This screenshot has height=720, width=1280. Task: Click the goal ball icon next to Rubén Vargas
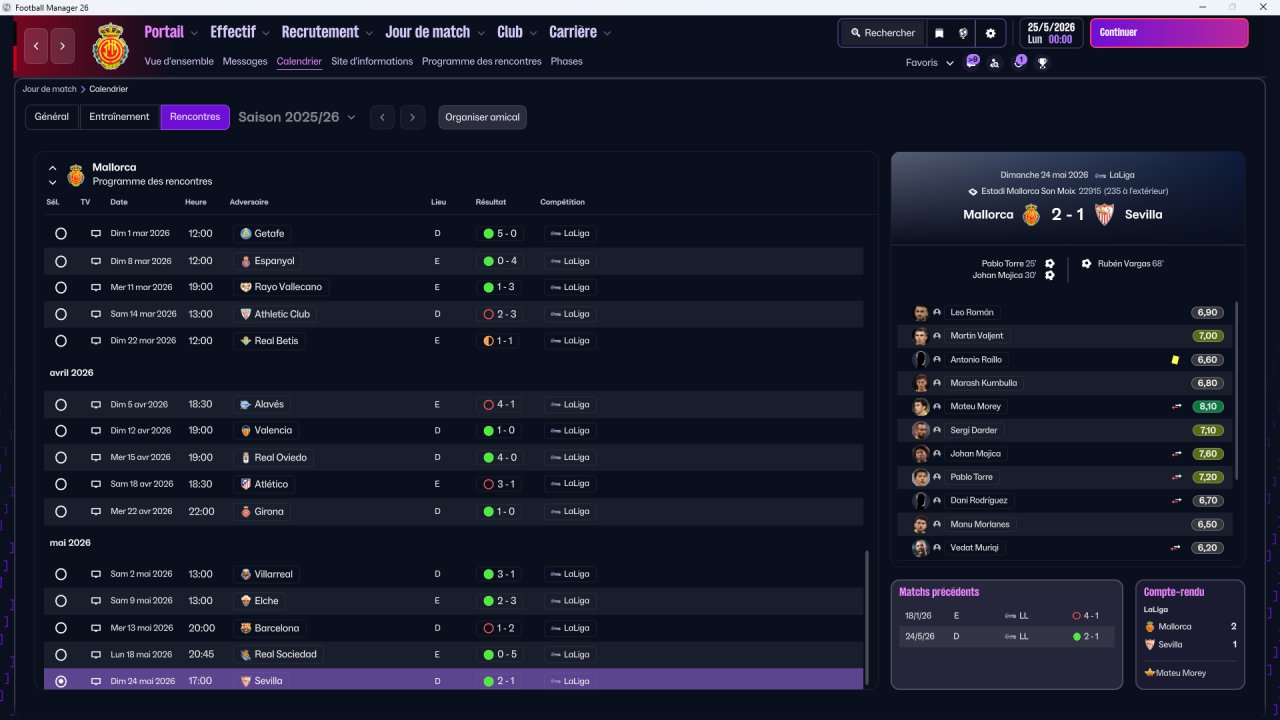1086,264
